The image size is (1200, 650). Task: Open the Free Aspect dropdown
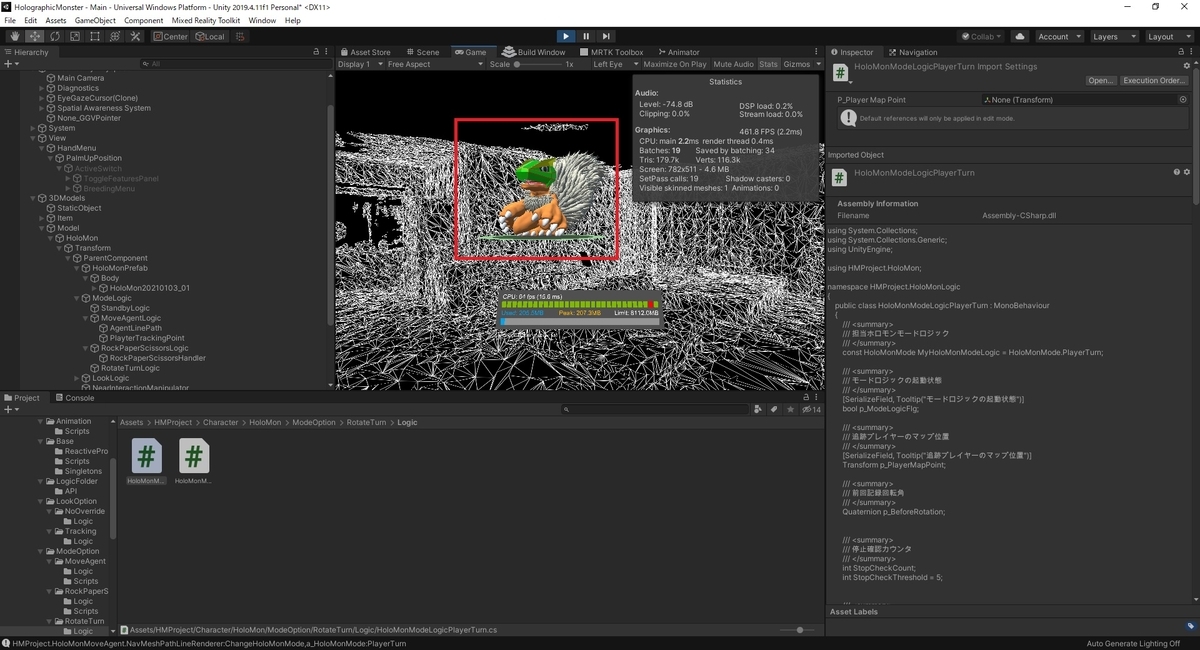[x=436, y=64]
